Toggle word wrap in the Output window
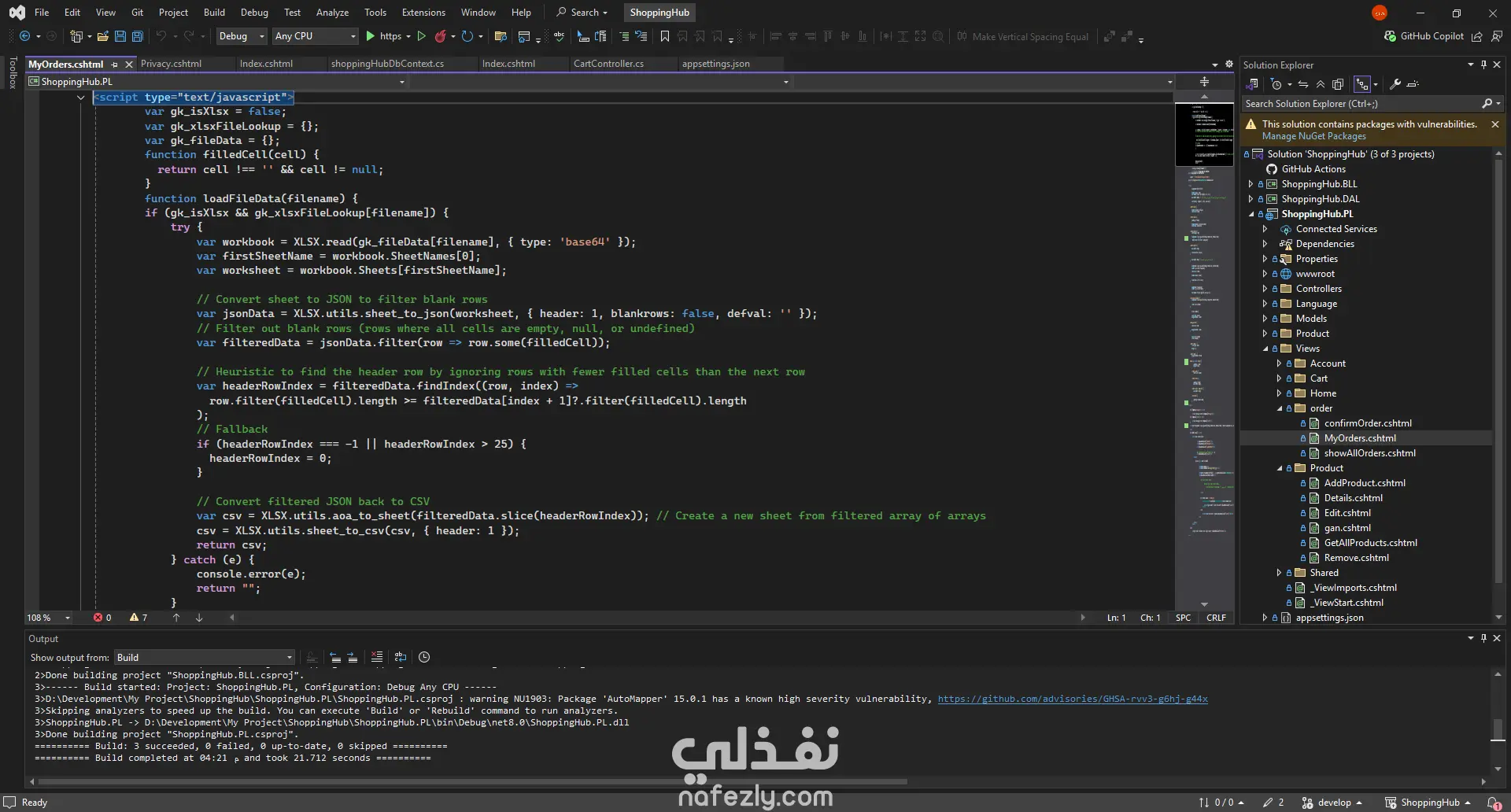Image resolution: width=1511 pixels, height=812 pixels. pyautogui.click(x=401, y=657)
